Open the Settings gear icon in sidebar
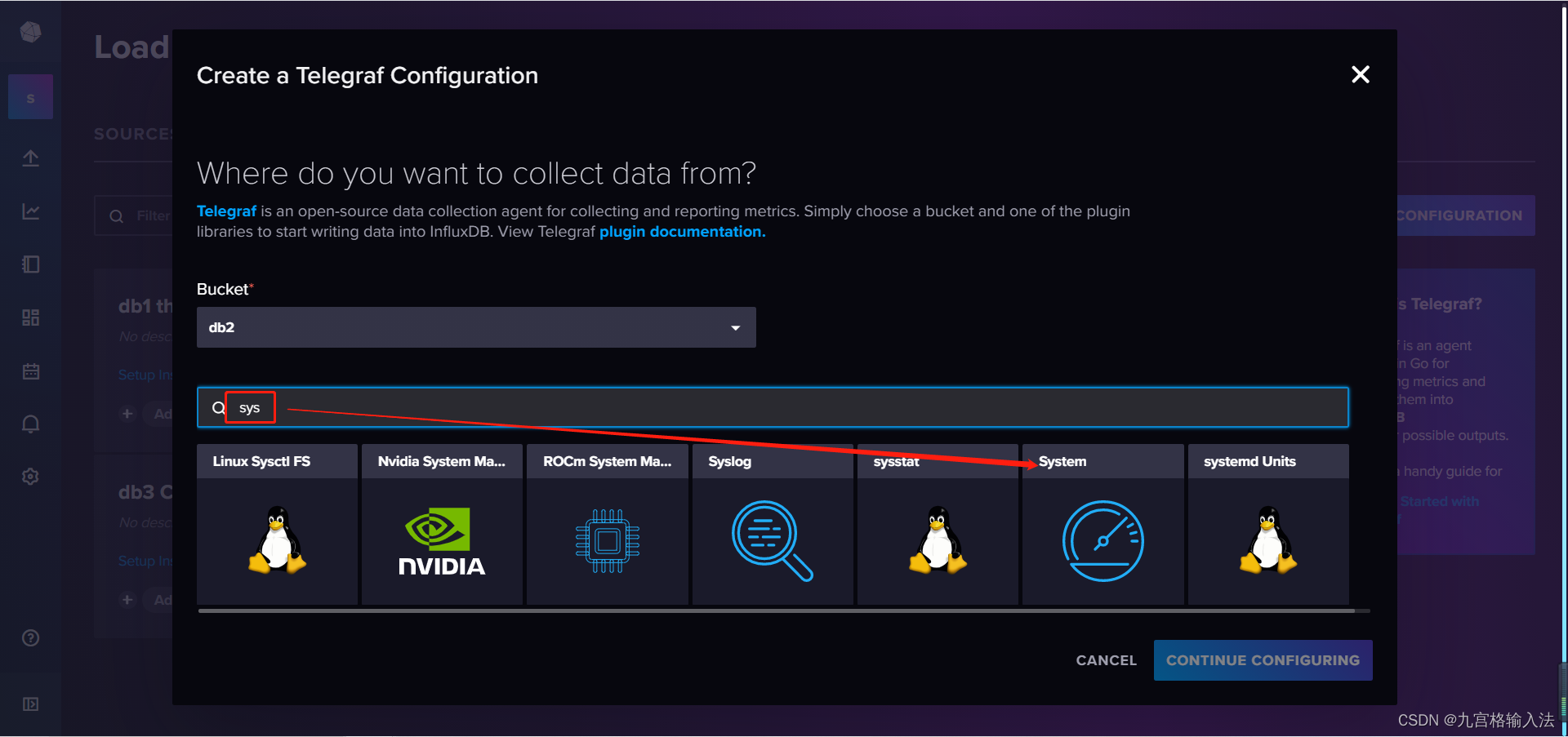Image resolution: width=1568 pixels, height=737 pixels. pos(30,477)
